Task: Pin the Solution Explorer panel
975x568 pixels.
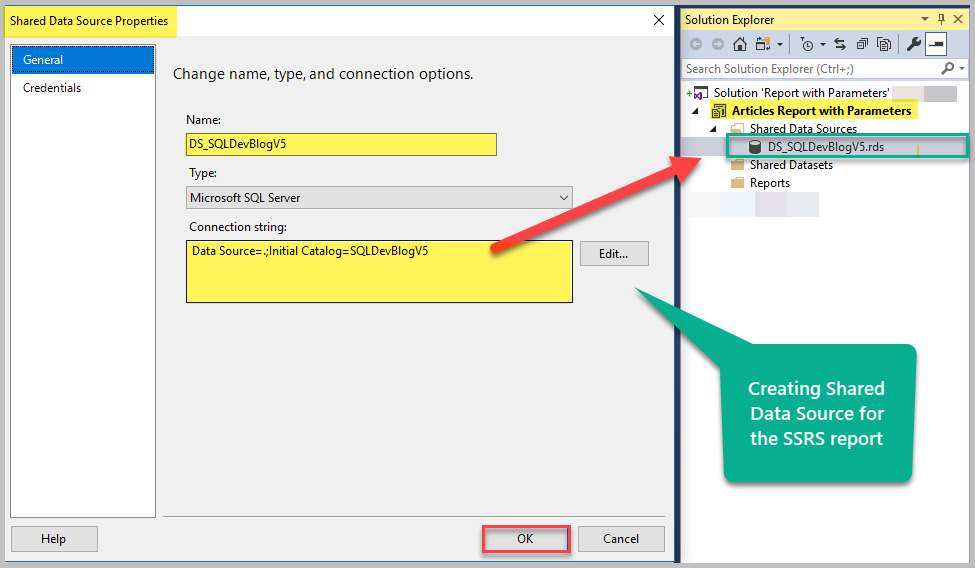Action: click(941, 19)
